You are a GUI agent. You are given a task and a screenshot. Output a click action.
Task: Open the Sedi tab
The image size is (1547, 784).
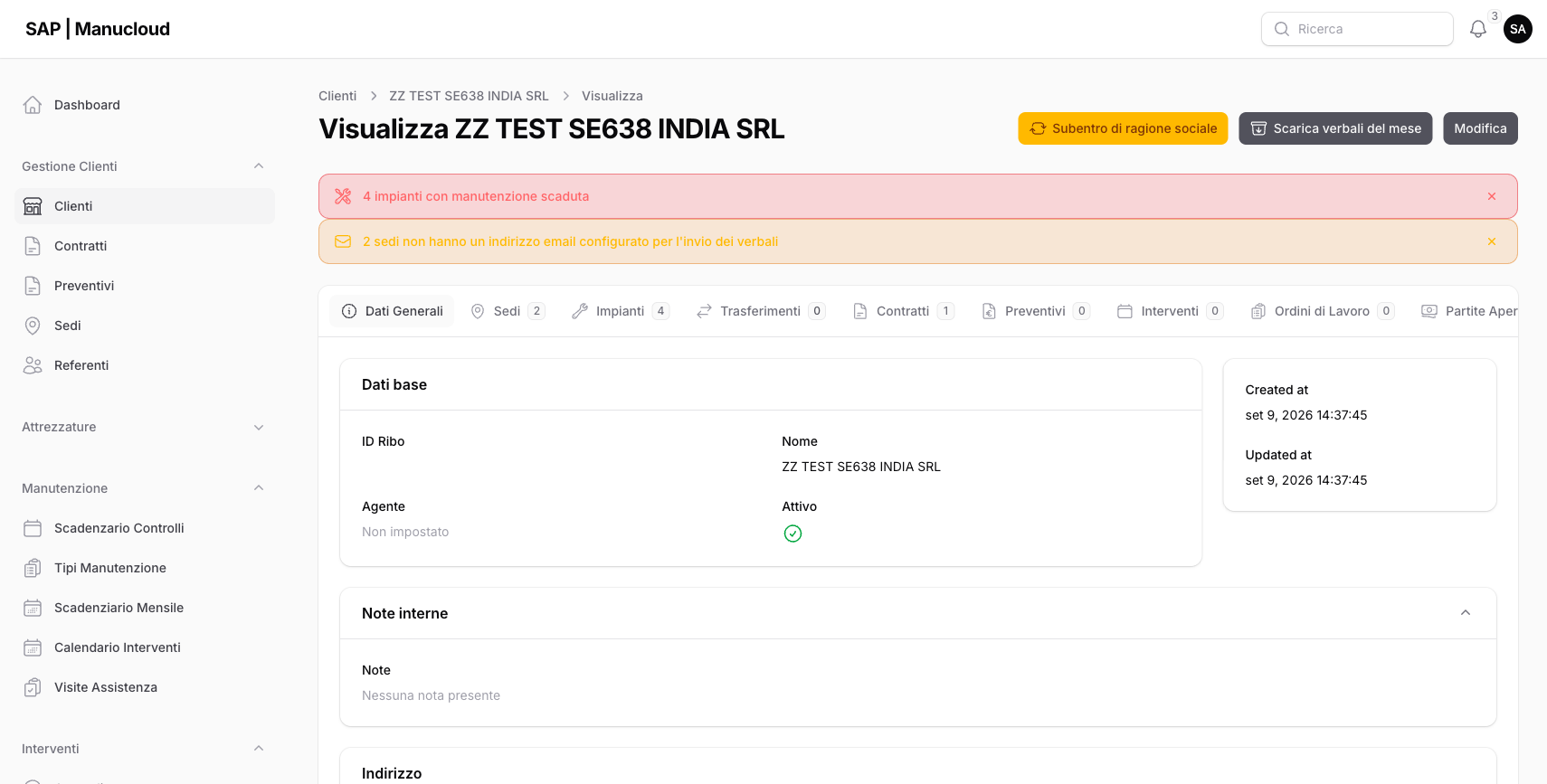pos(508,311)
